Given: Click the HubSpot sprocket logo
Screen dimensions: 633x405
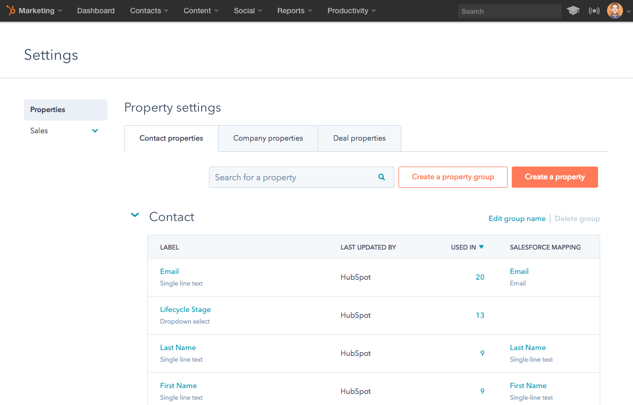Looking at the screenshot, I should click(11, 11).
